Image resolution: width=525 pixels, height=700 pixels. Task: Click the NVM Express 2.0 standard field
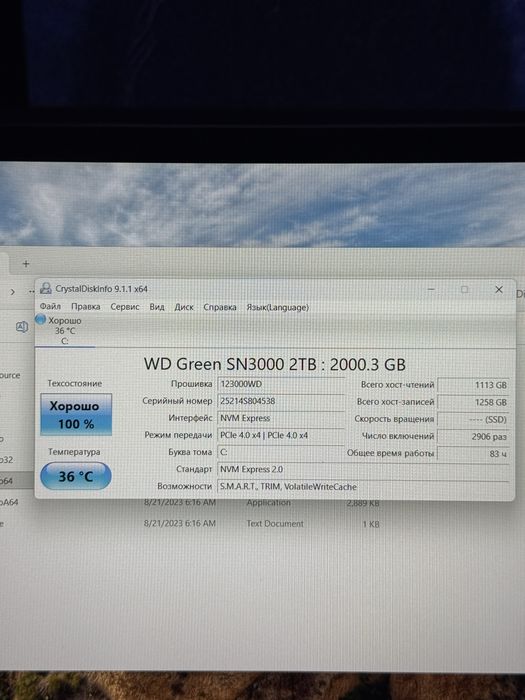click(x=363, y=470)
